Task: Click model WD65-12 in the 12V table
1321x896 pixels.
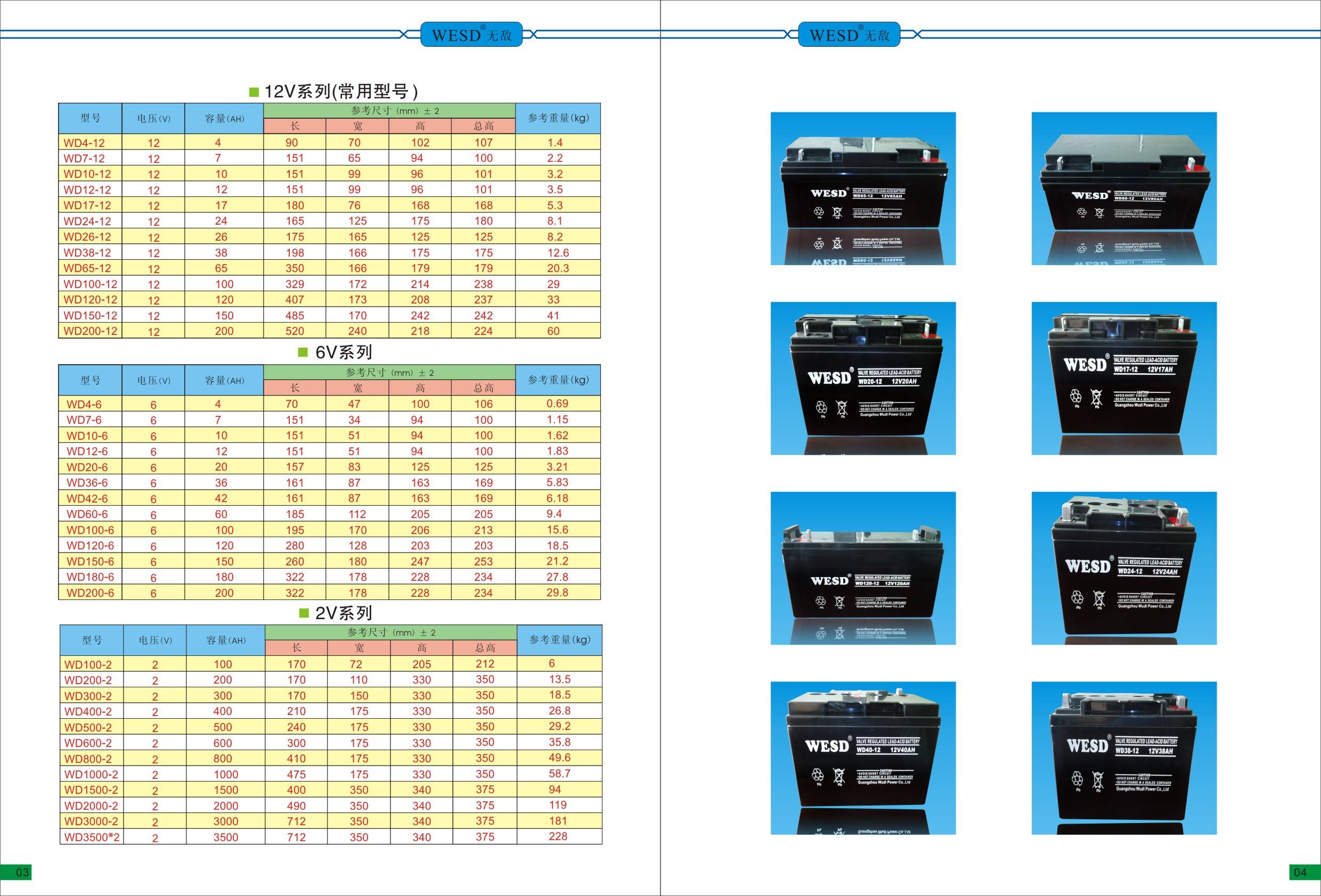Action: (x=91, y=268)
